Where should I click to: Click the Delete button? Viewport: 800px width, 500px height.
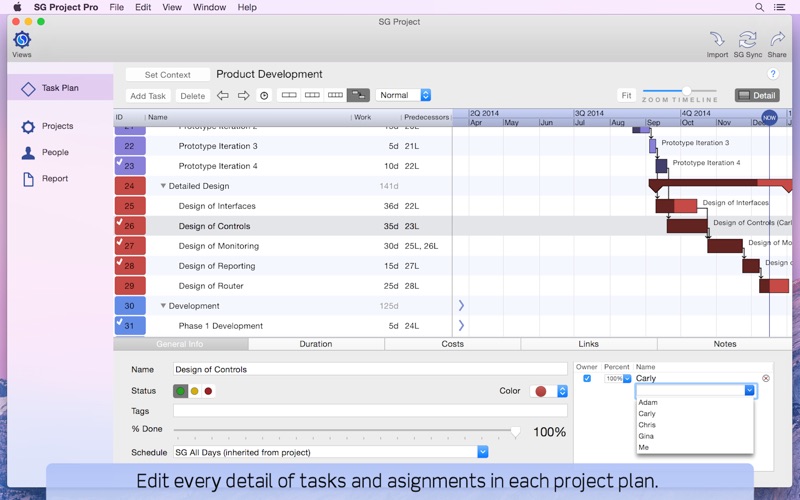tap(193, 96)
